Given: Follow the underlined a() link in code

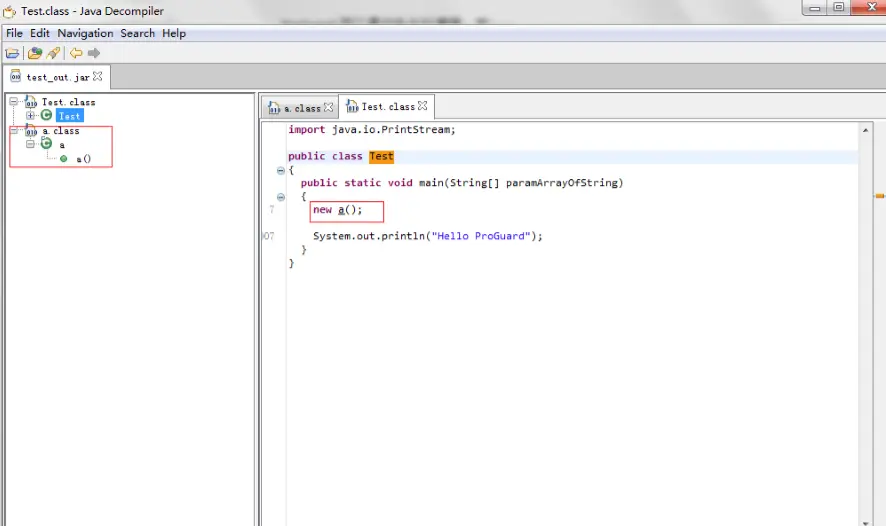Looking at the screenshot, I should 341,210.
